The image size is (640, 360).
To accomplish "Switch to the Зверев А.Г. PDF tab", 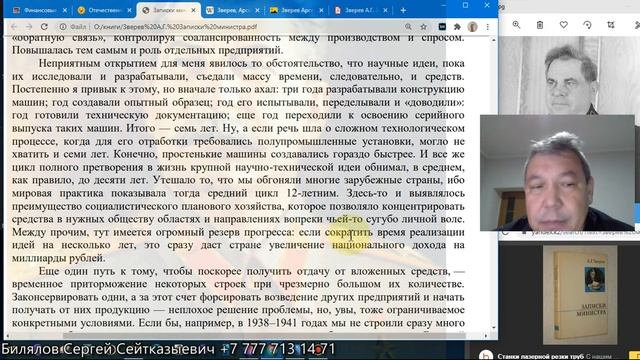I will coord(361,11).
